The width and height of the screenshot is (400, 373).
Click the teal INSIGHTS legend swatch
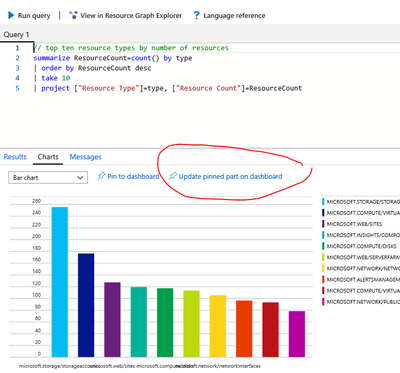[323, 235]
